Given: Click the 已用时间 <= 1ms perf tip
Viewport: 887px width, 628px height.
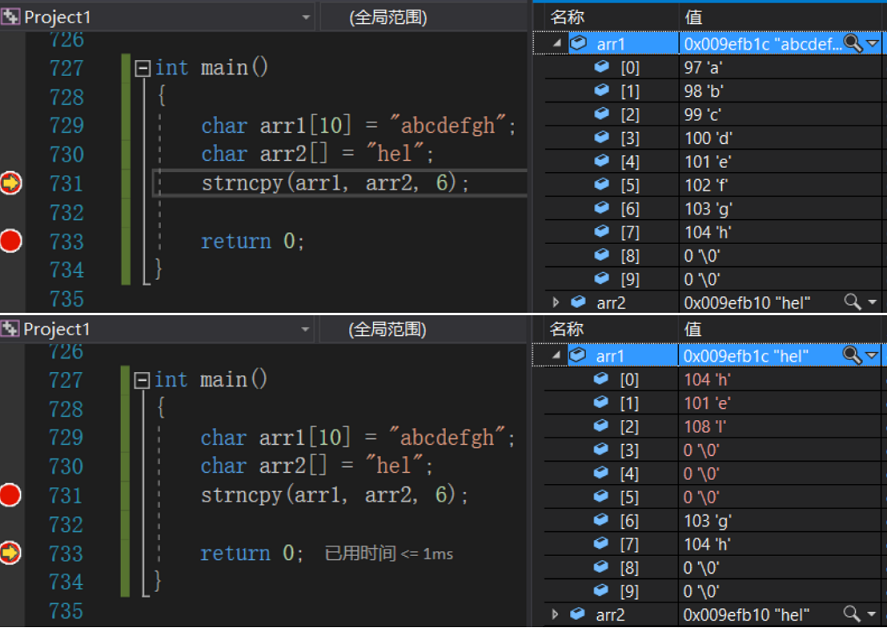Looking at the screenshot, I should (389, 553).
